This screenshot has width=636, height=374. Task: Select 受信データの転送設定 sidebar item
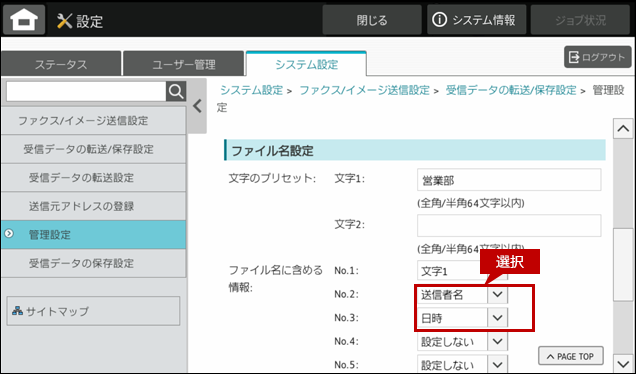(x=93, y=178)
